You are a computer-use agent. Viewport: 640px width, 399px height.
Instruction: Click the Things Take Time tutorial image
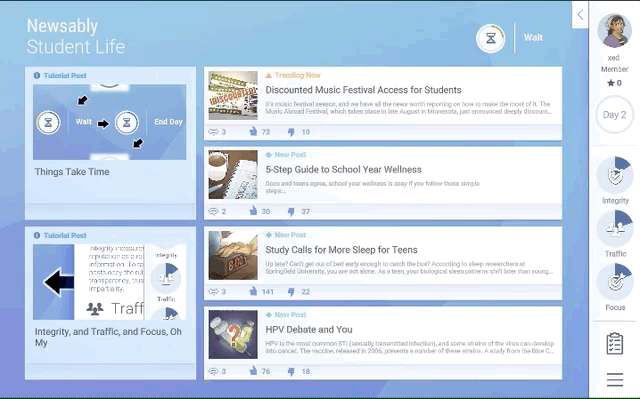click(x=109, y=122)
